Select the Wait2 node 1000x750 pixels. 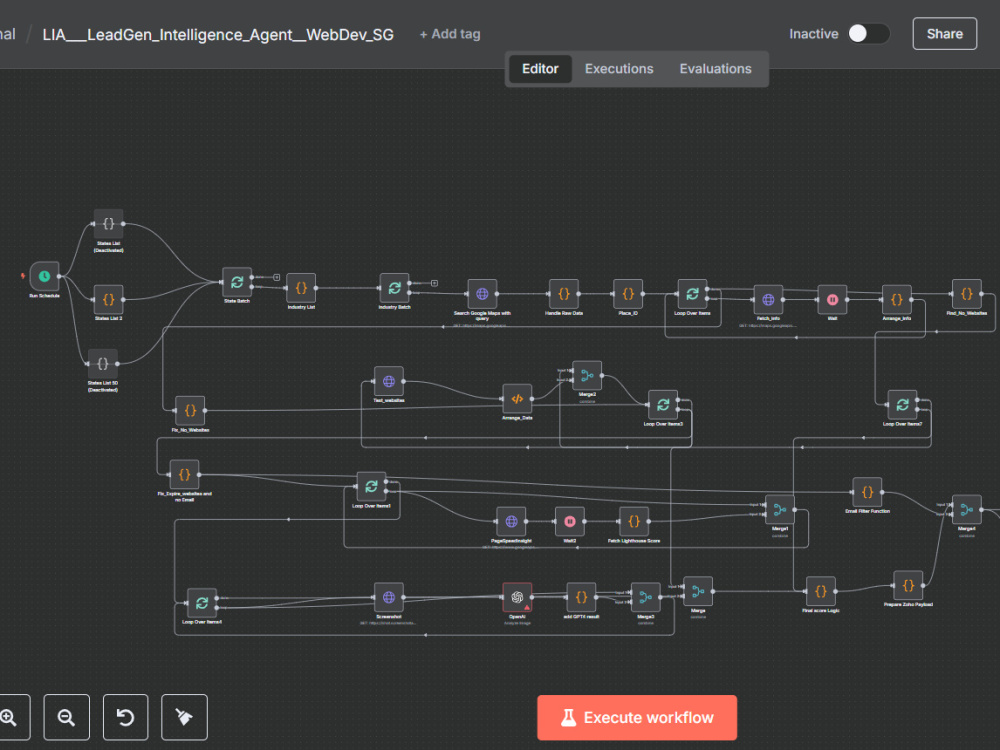pos(570,522)
